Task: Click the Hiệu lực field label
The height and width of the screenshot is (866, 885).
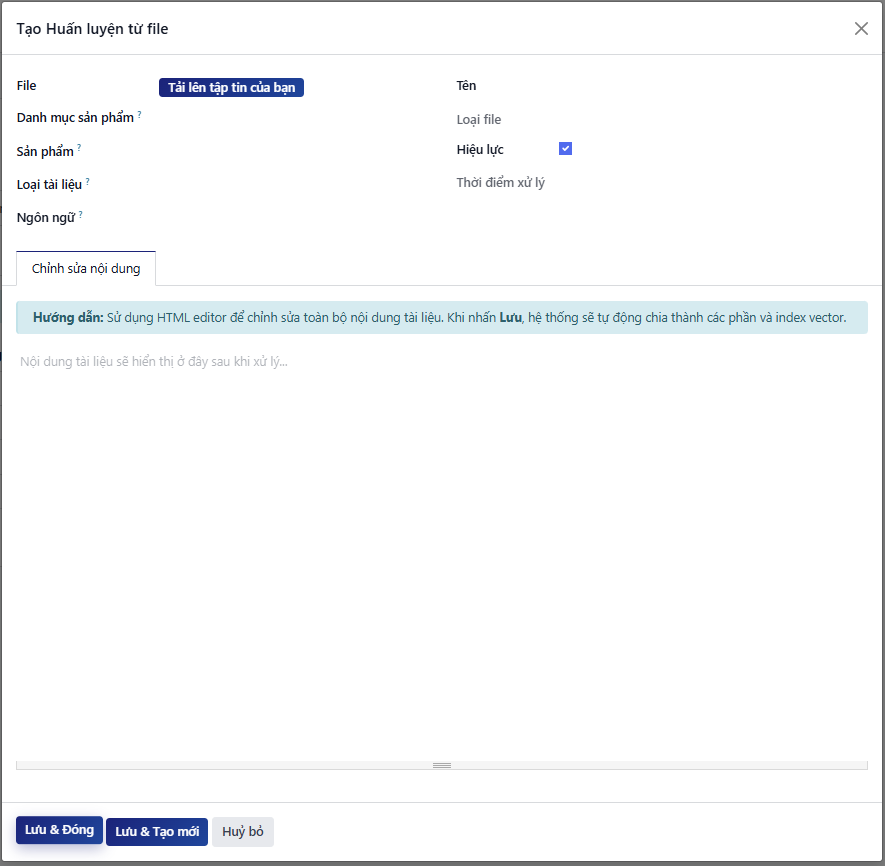Action: pyautogui.click(x=480, y=150)
